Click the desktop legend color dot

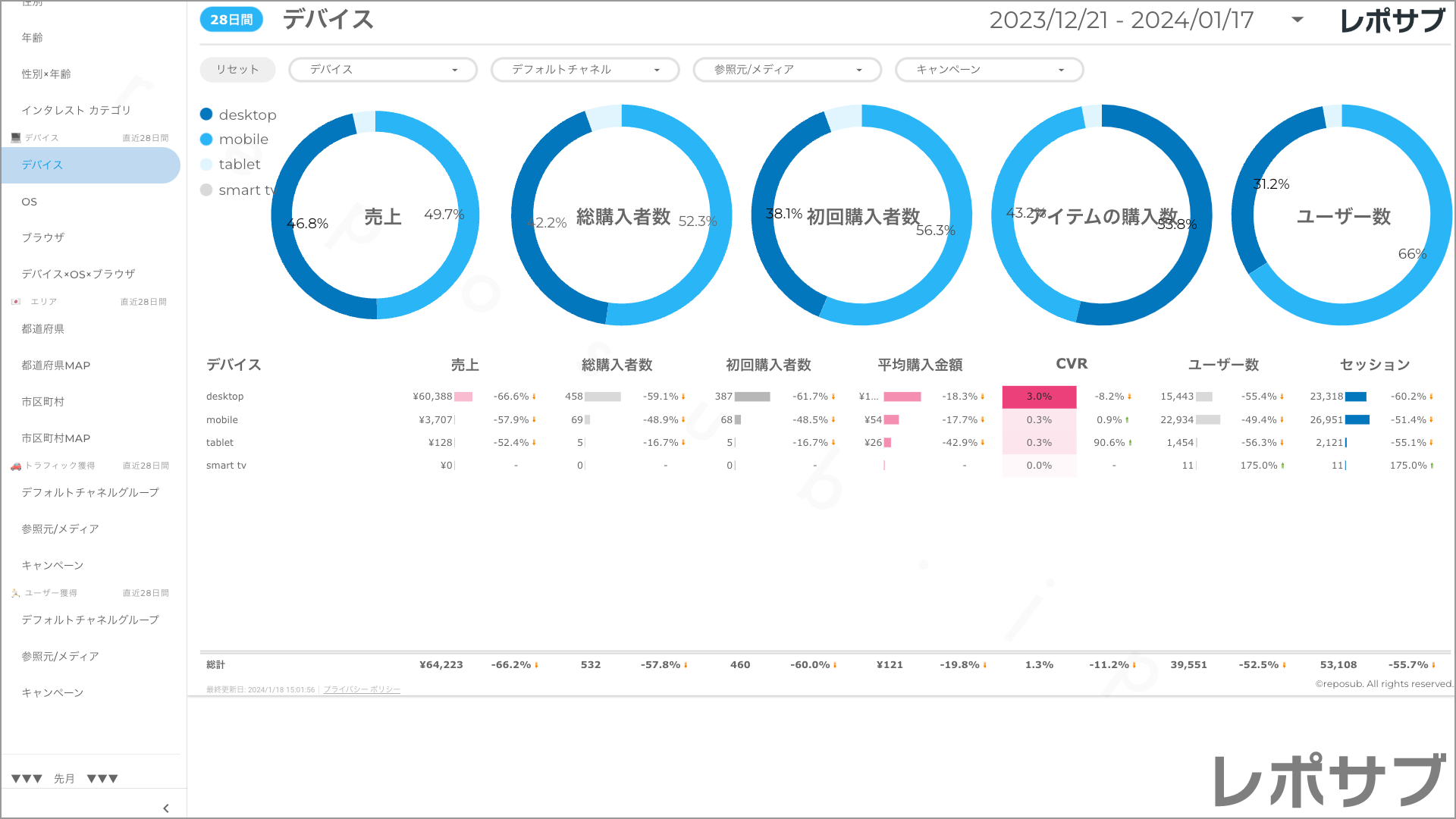click(206, 115)
